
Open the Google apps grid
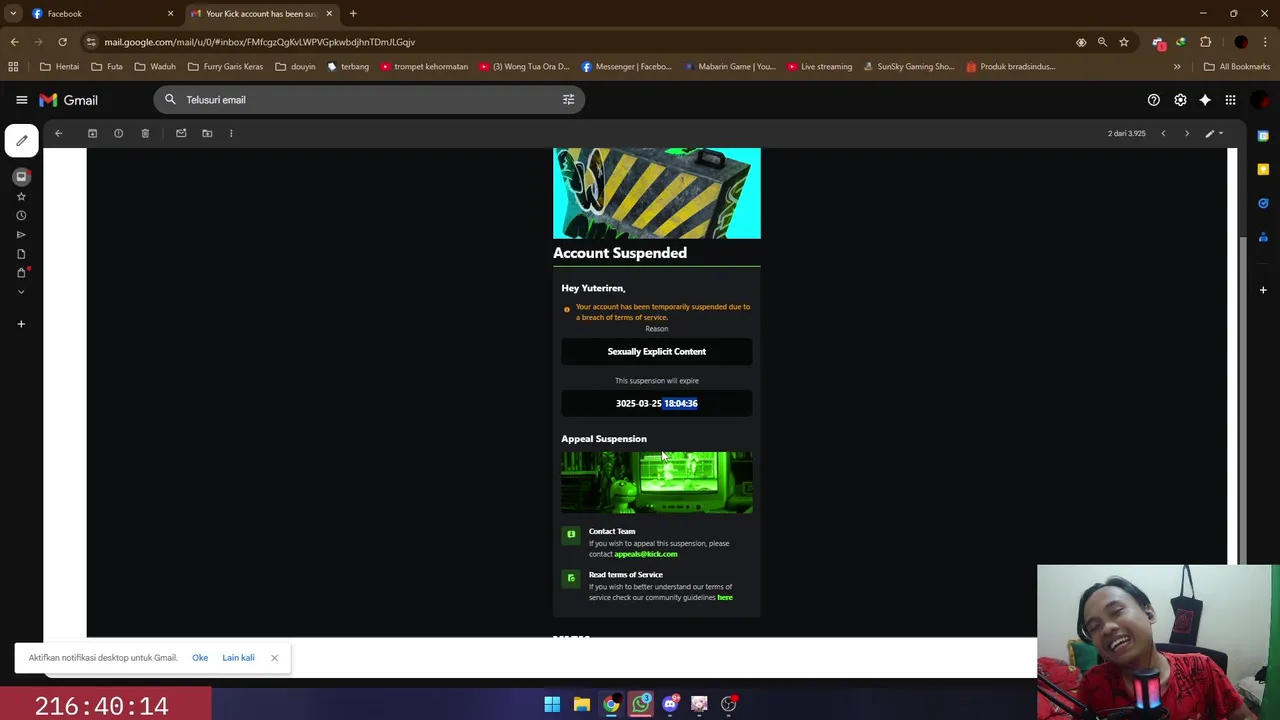coord(1231,100)
